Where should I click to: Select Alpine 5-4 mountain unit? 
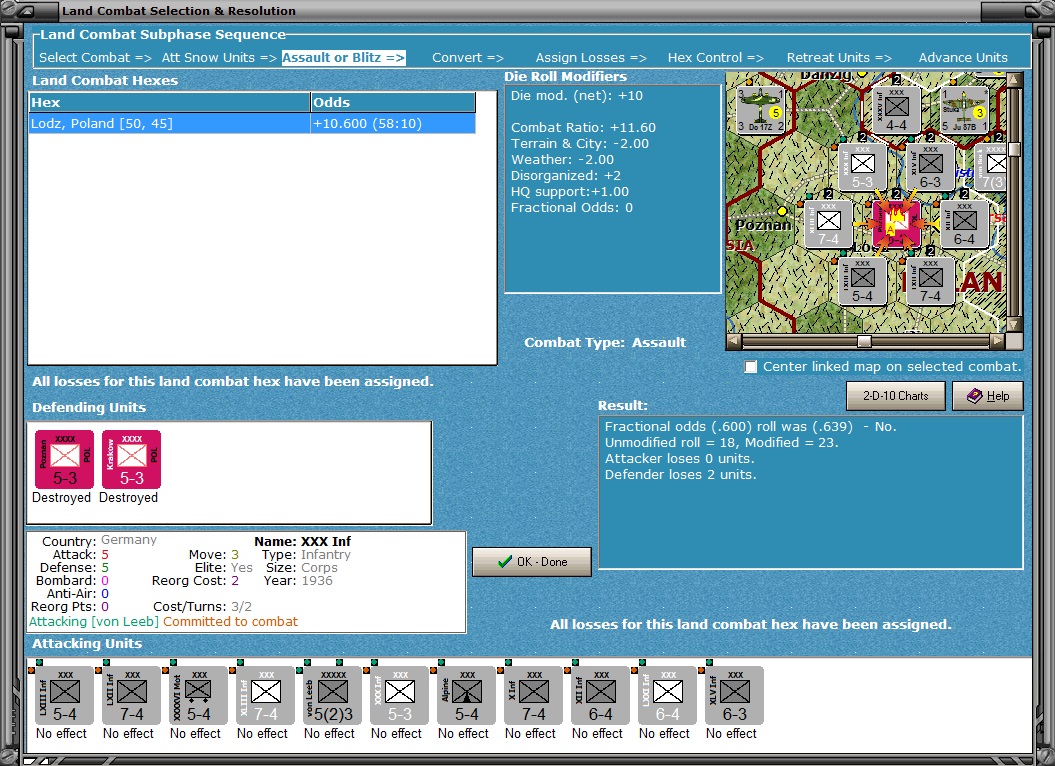click(466, 695)
